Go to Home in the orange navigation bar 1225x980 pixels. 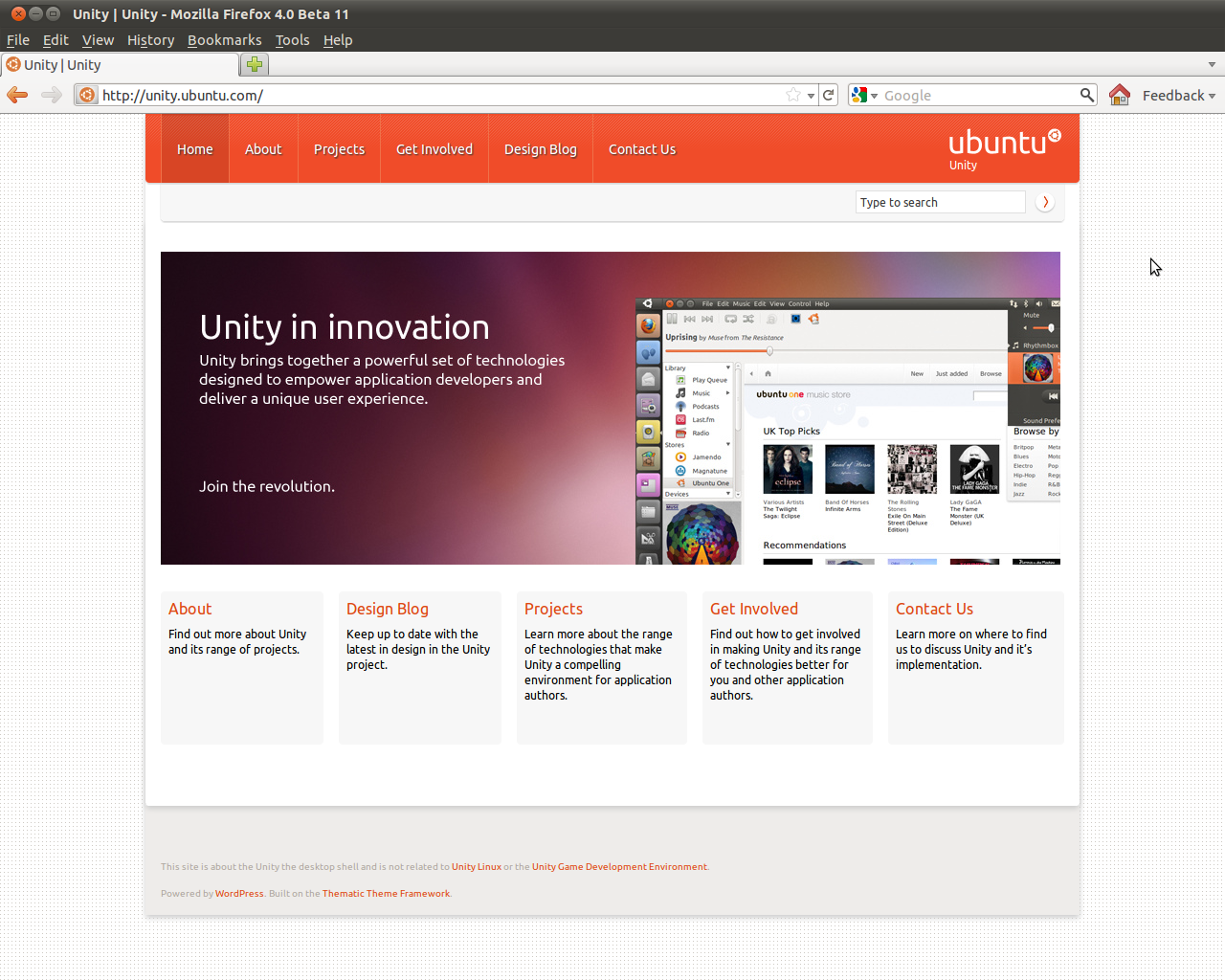[x=195, y=148]
